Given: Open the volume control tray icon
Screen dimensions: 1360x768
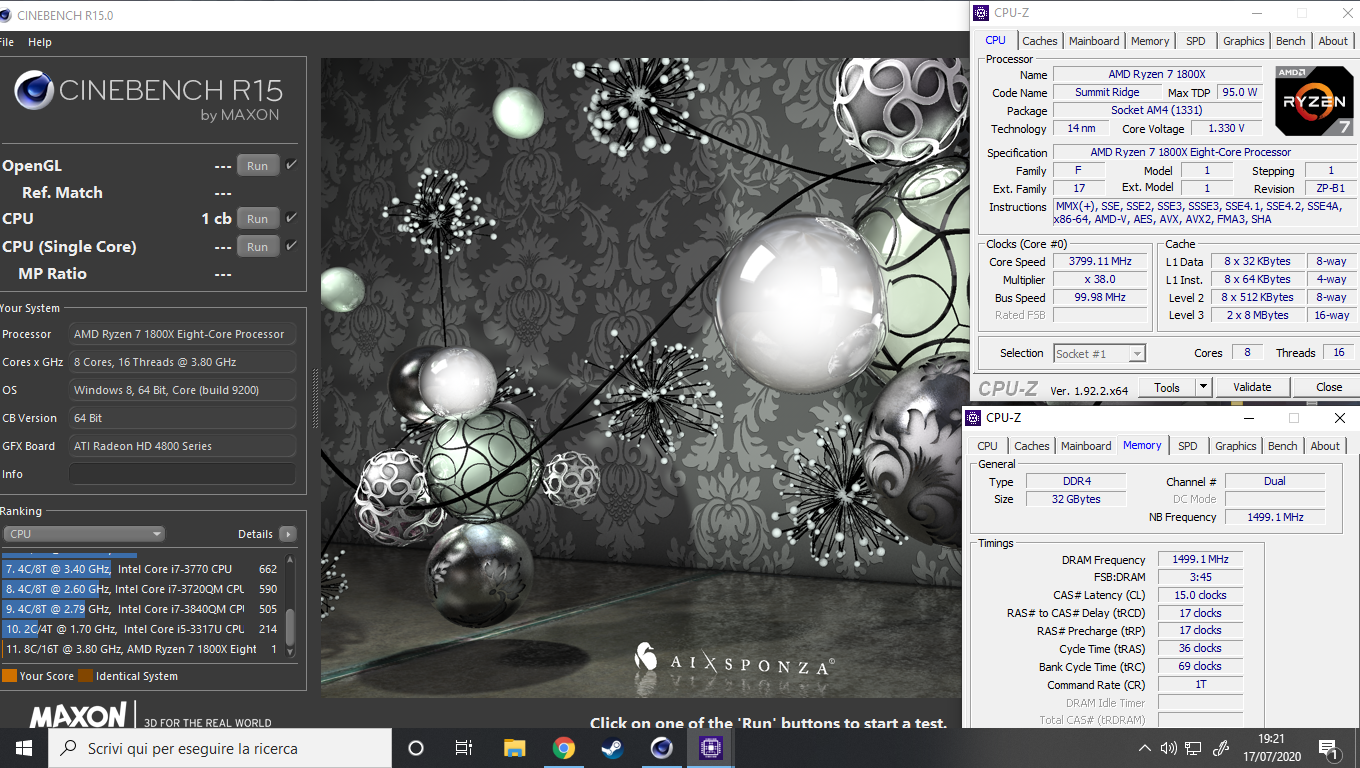Looking at the screenshot, I should (x=1168, y=748).
